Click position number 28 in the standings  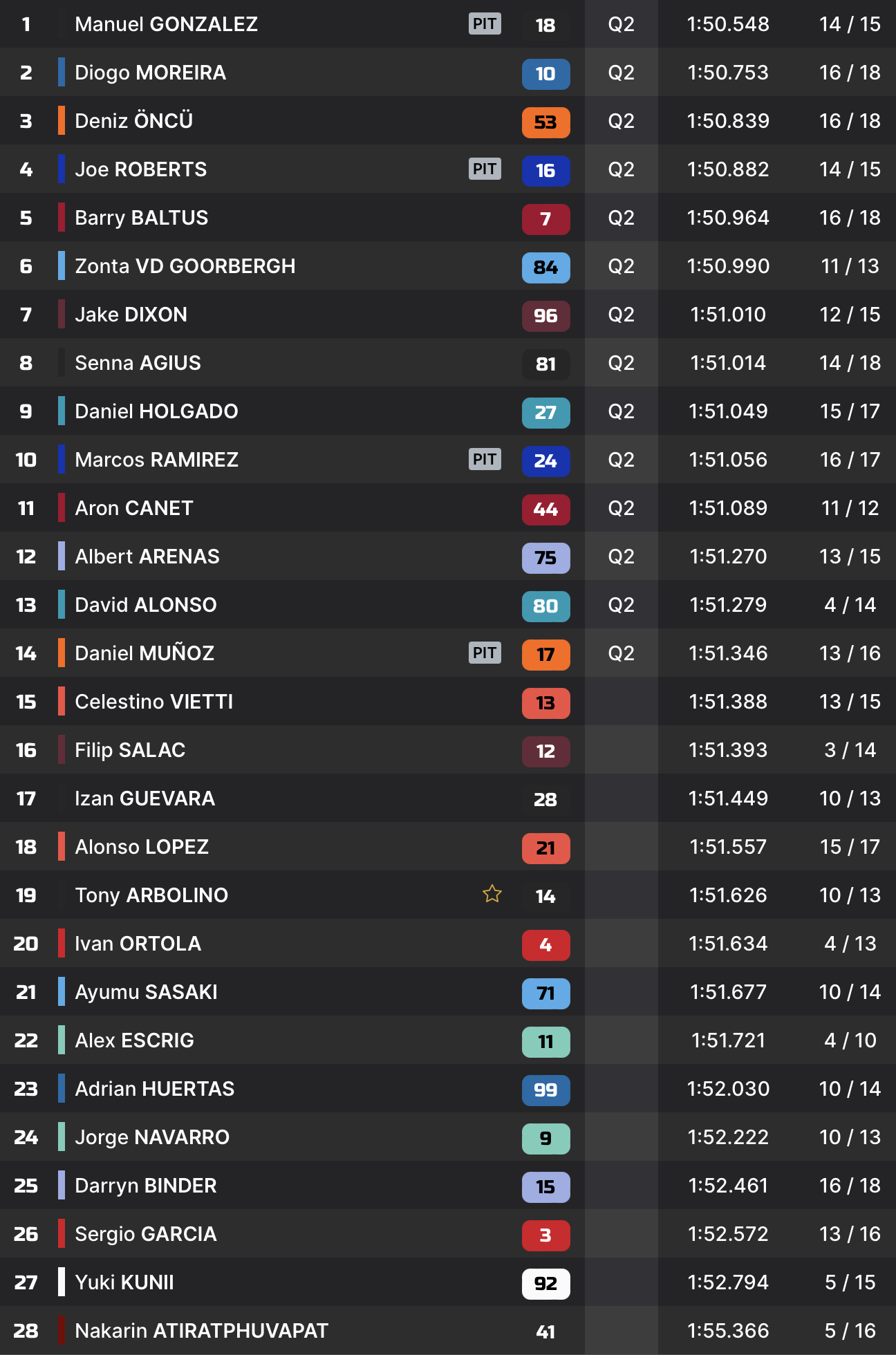coord(26,1331)
